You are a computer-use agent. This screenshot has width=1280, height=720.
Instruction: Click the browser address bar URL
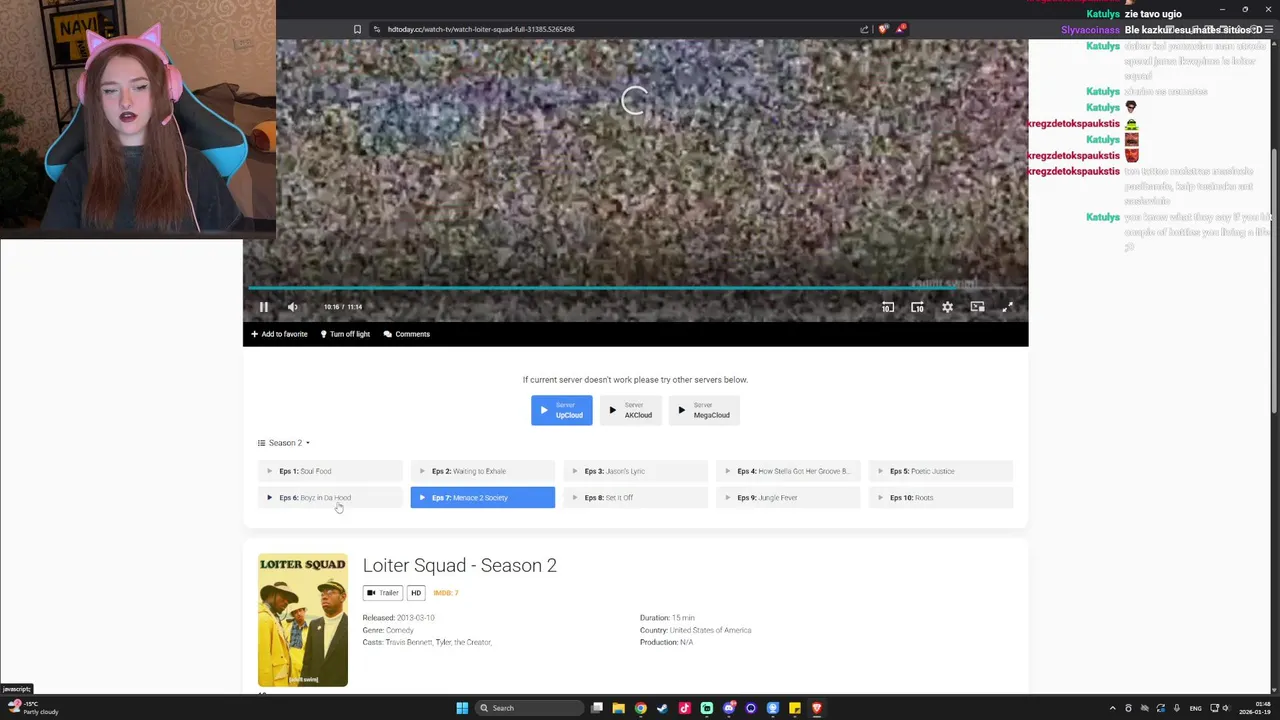pos(481,29)
